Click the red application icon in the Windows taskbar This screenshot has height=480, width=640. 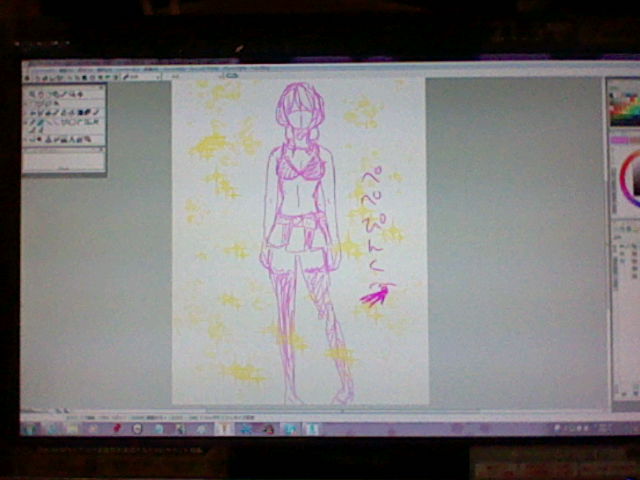pos(117,428)
